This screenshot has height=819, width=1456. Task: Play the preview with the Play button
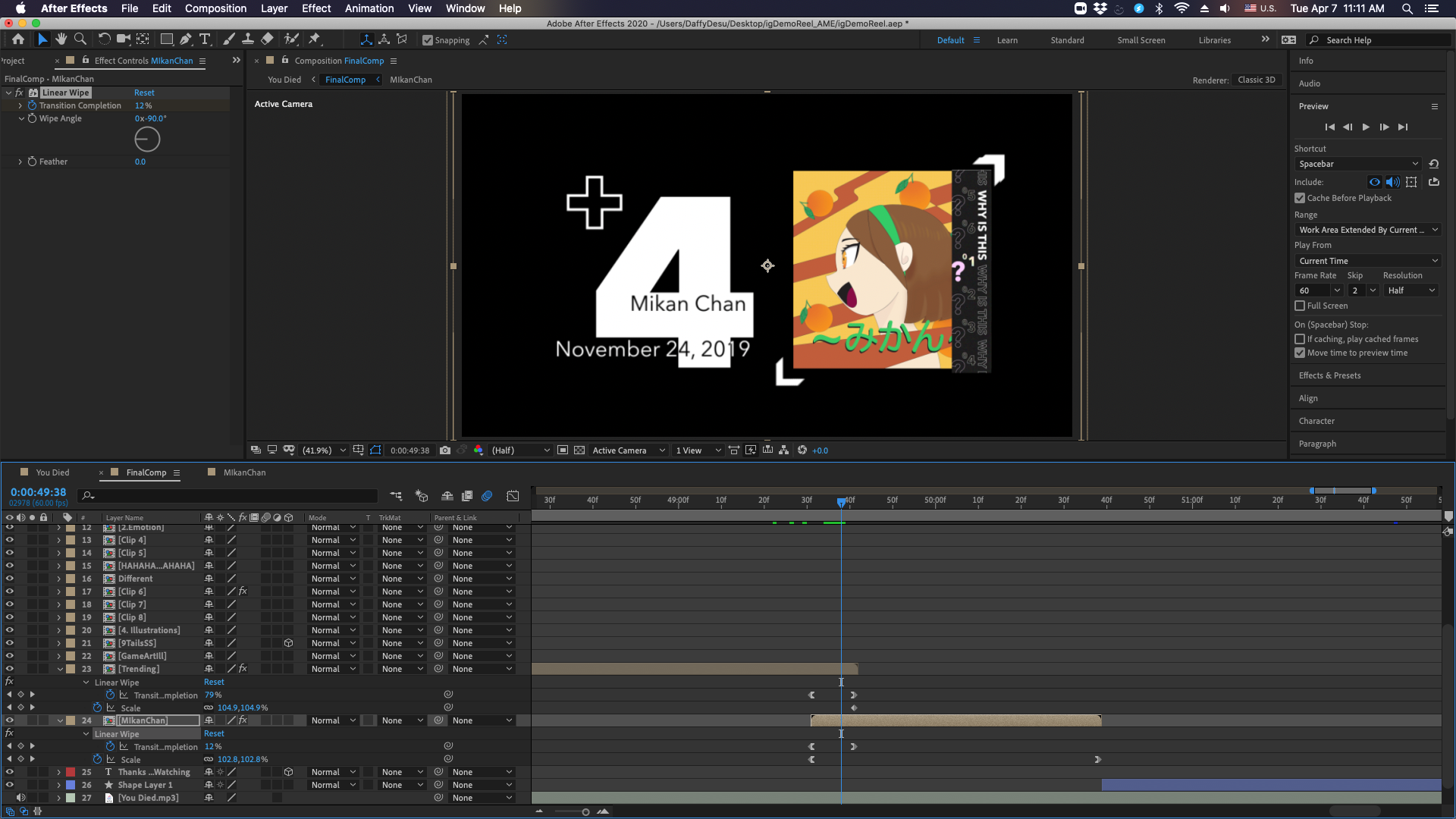pyautogui.click(x=1366, y=127)
